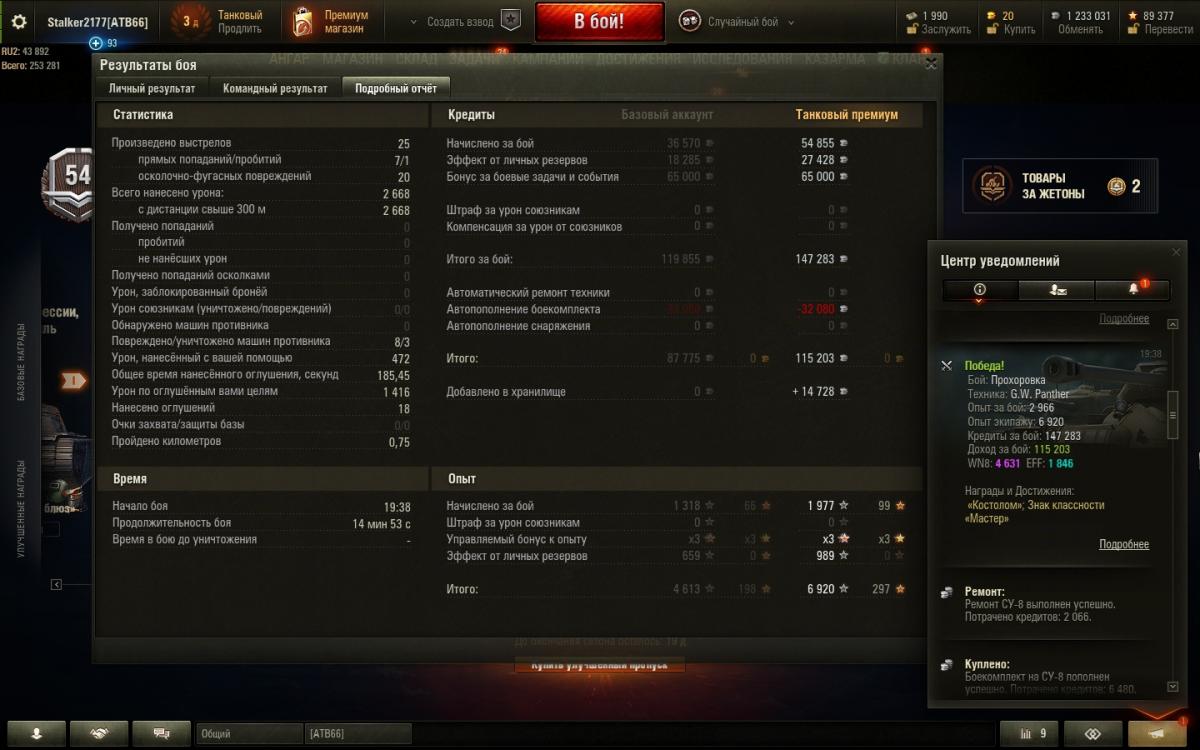The image size is (1200, 750).
Task: Open the Премиум магазин shop icon
Action: (x=303, y=22)
